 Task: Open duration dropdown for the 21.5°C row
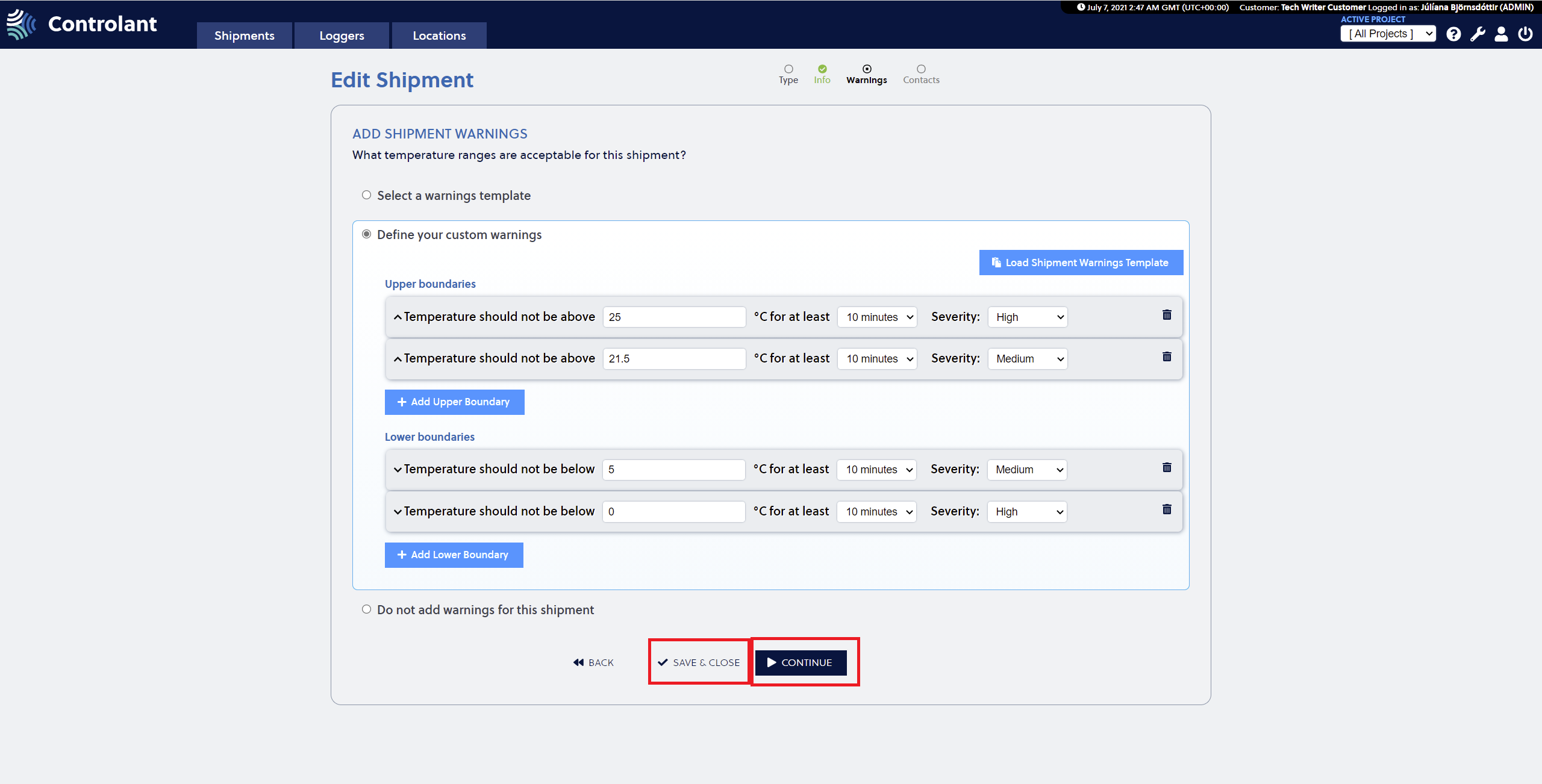pyautogui.click(x=877, y=359)
